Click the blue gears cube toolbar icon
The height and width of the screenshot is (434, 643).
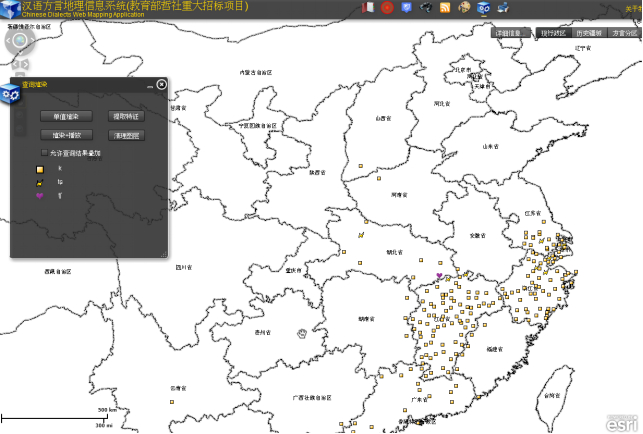tap(483, 7)
